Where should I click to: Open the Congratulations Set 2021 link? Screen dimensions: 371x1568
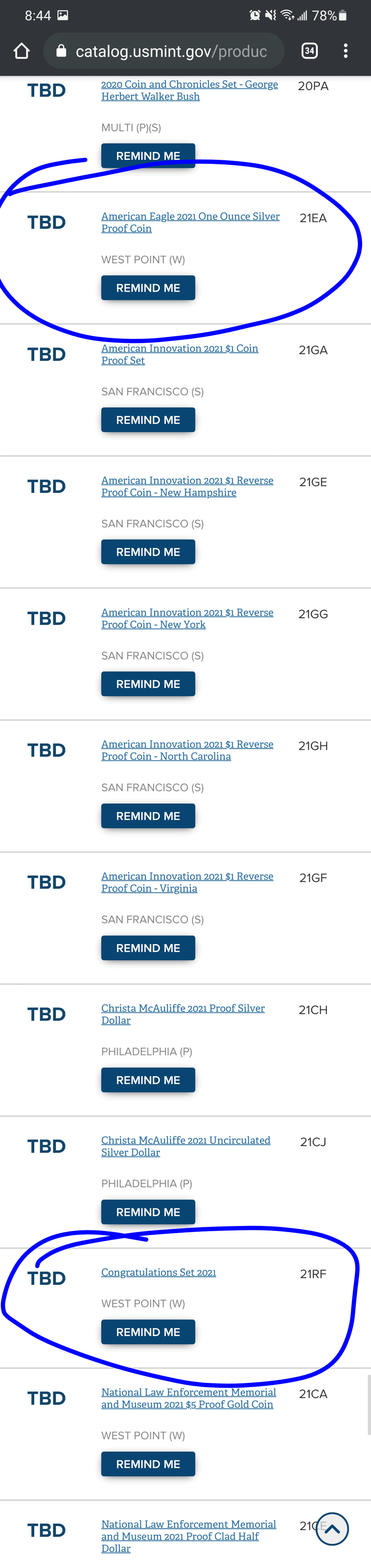pos(158,1272)
